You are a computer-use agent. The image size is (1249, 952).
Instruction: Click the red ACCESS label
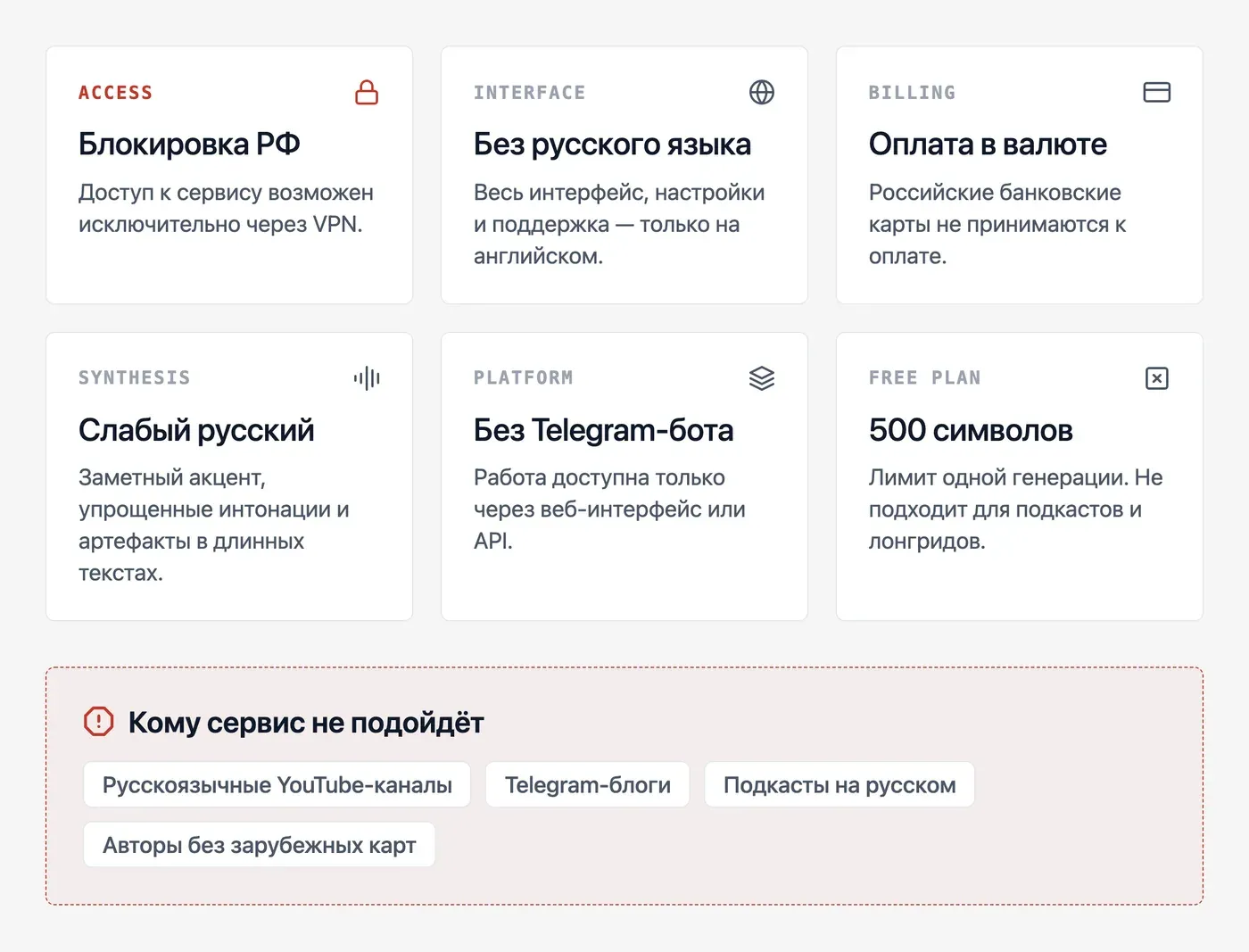(x=116, y=93)
